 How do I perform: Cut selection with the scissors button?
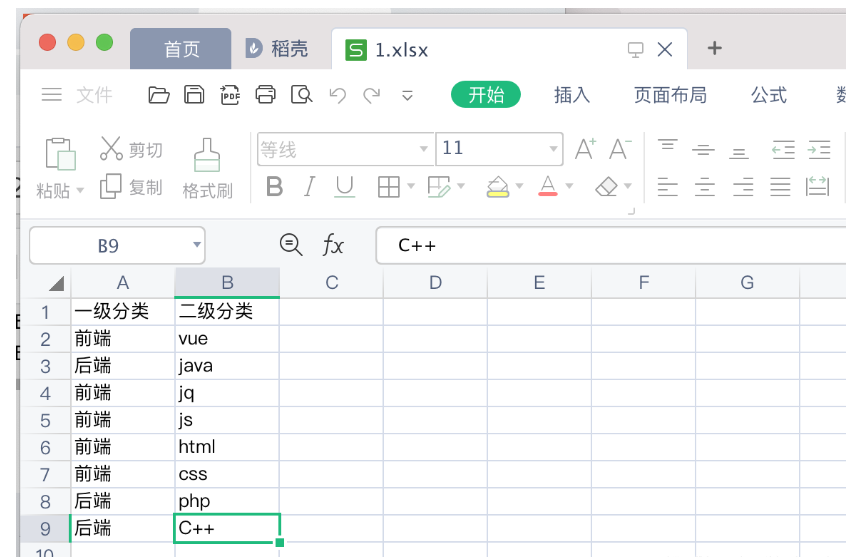(131, 149)
